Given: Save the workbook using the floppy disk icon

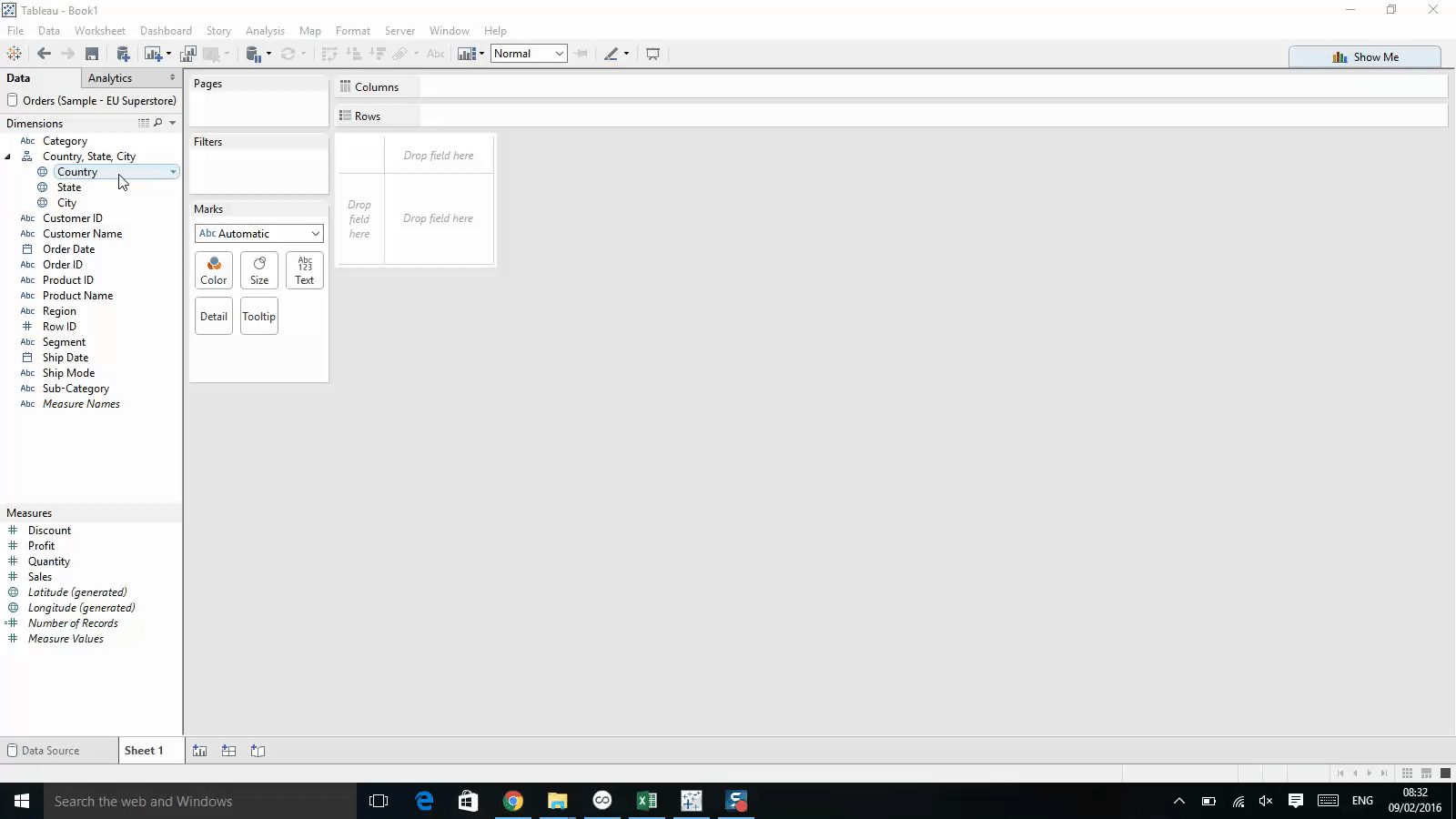Looking at the screenshot, I should pos(92,54).
